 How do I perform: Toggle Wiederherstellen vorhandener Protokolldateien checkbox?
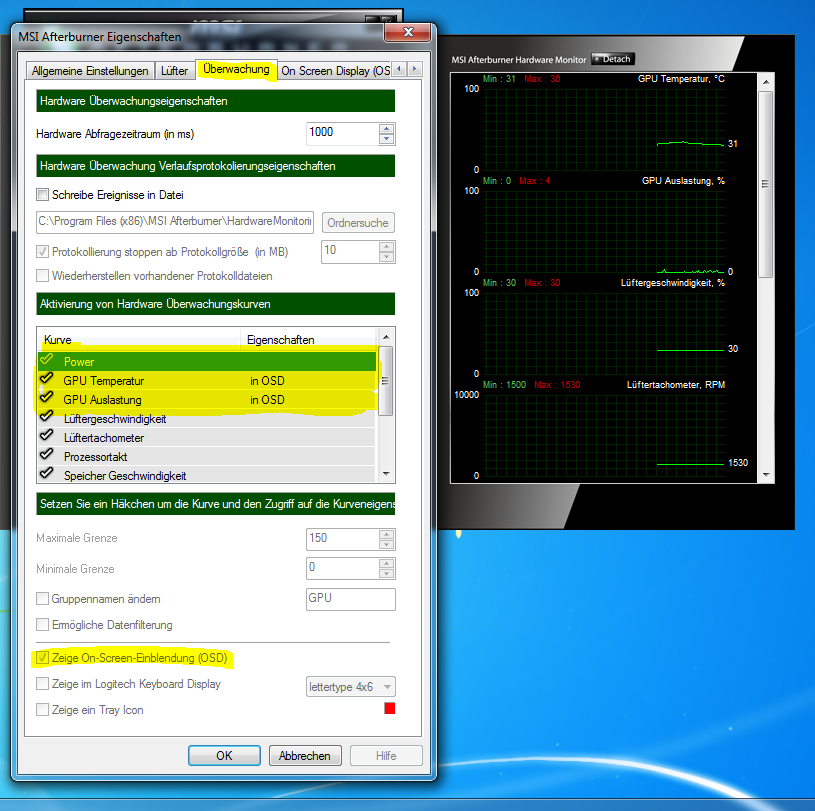coord(43,276)
